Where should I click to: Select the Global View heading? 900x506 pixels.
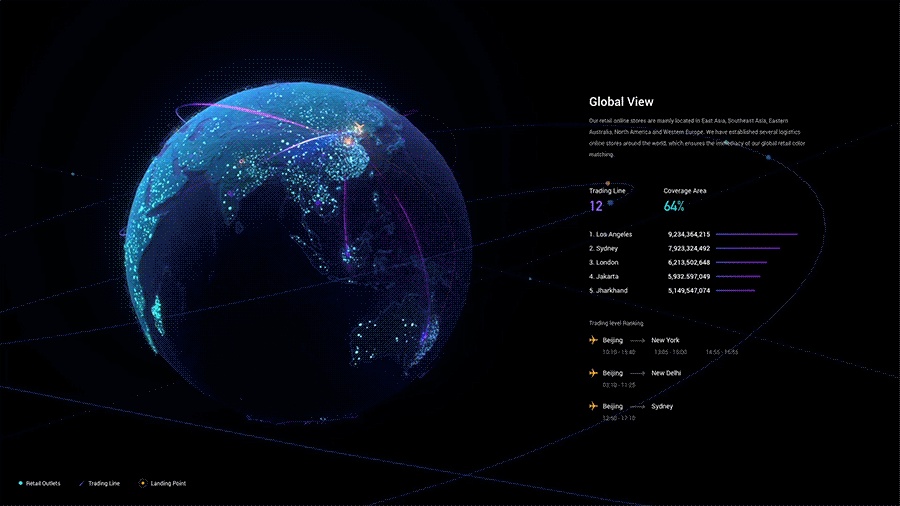coord(621,102)
